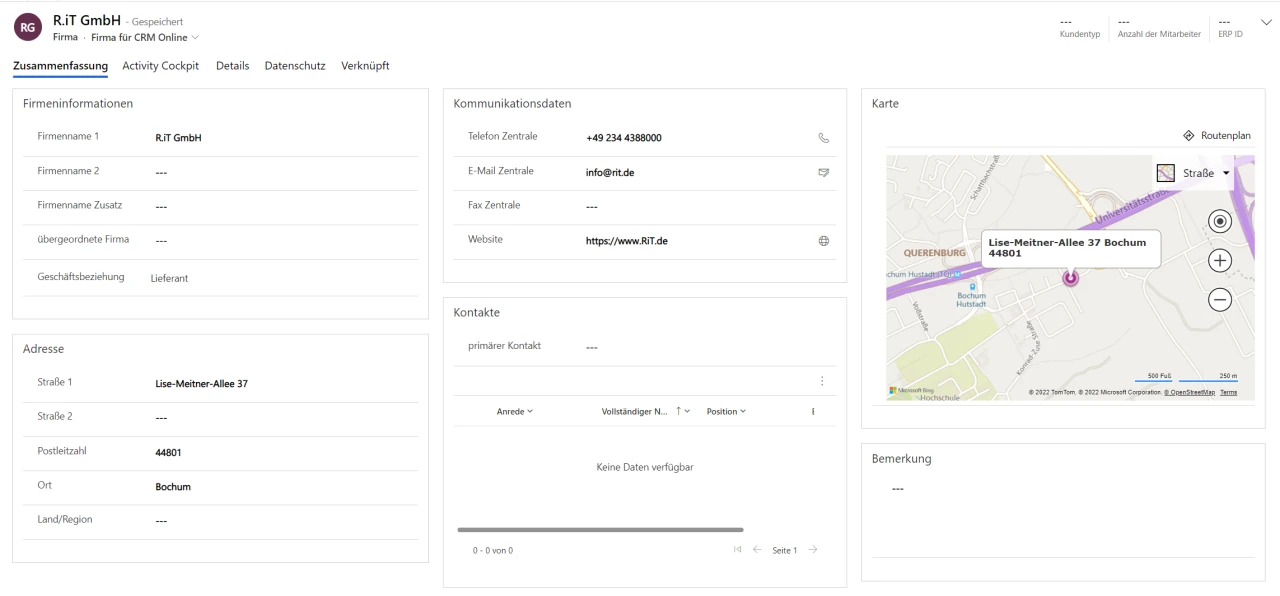Click the locate-me icon on the map
Screen dimensions: 1280x596
pos(1219,220)
